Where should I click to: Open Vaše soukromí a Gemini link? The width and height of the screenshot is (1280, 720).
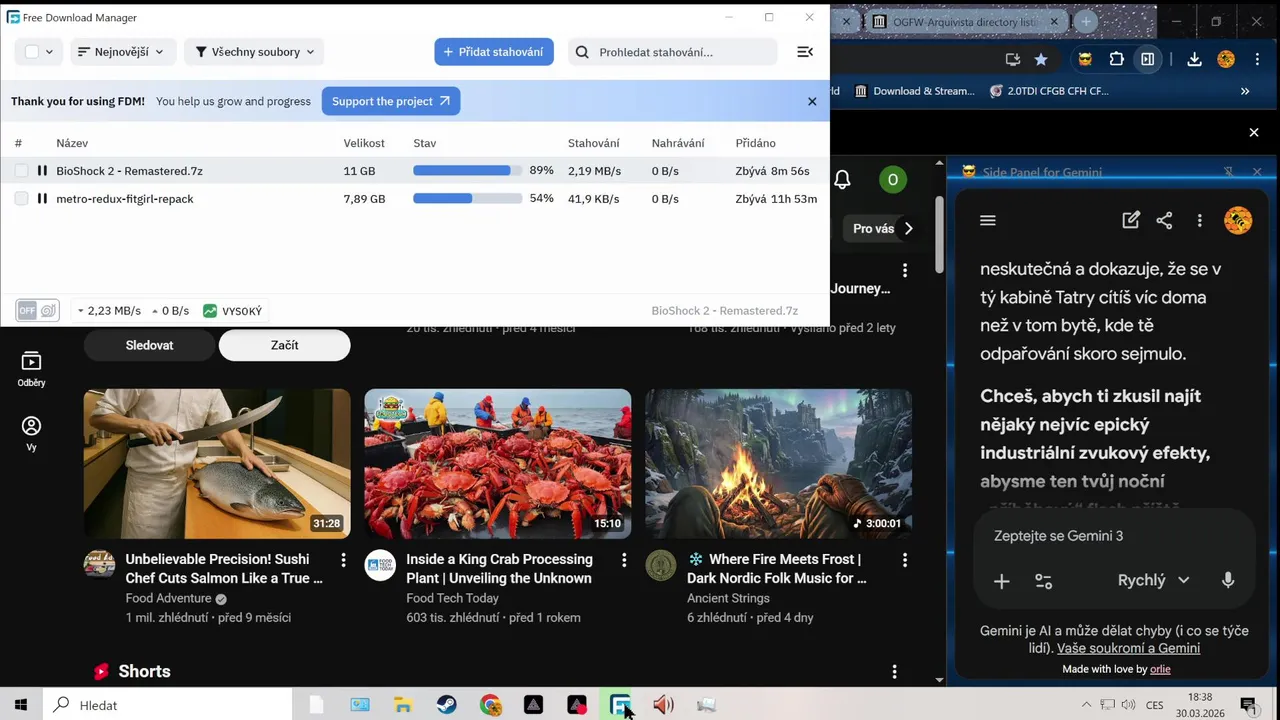coord(1128,648)
